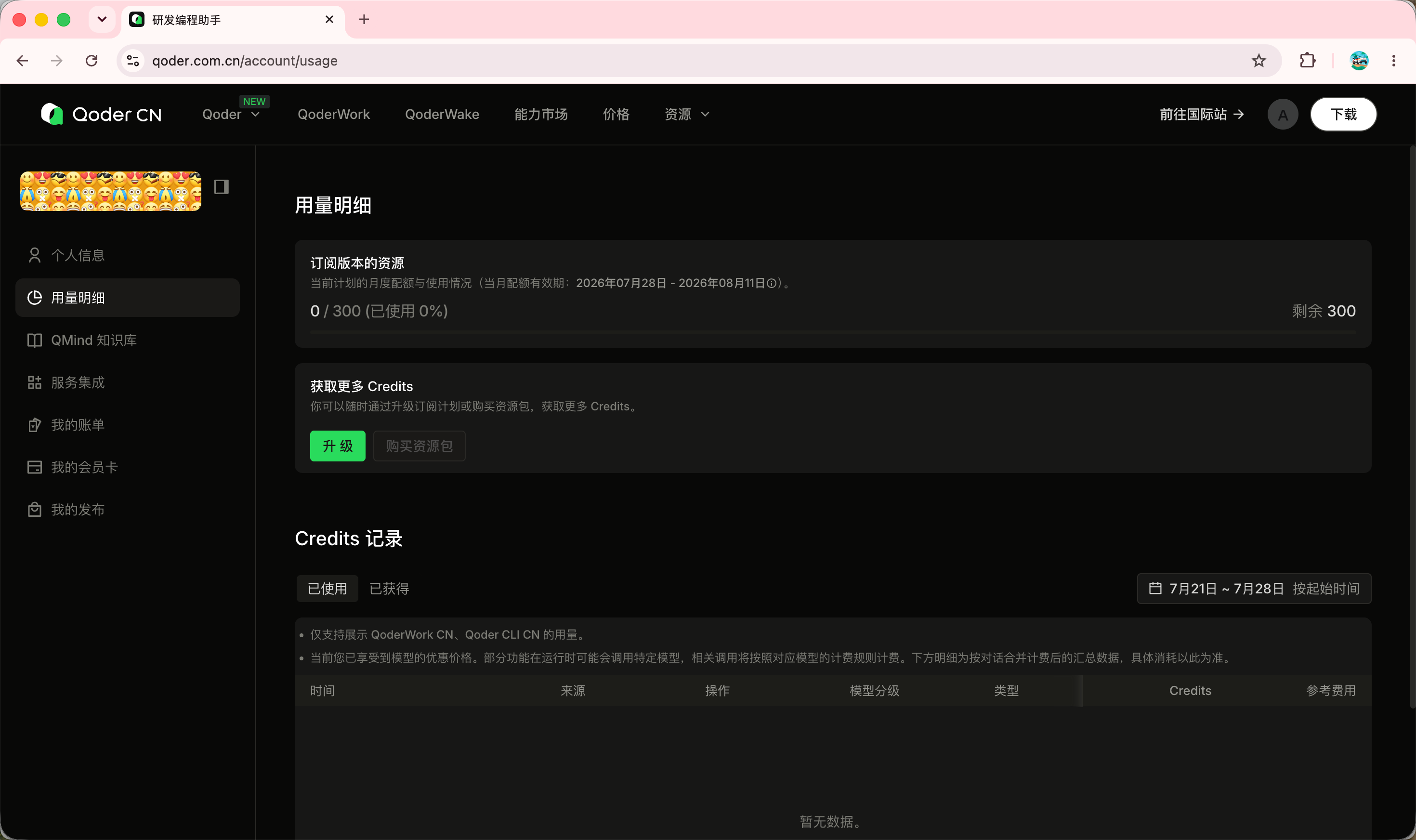
Task: Click the calendar icon in date range picker
Action: tap(1155, 589)
